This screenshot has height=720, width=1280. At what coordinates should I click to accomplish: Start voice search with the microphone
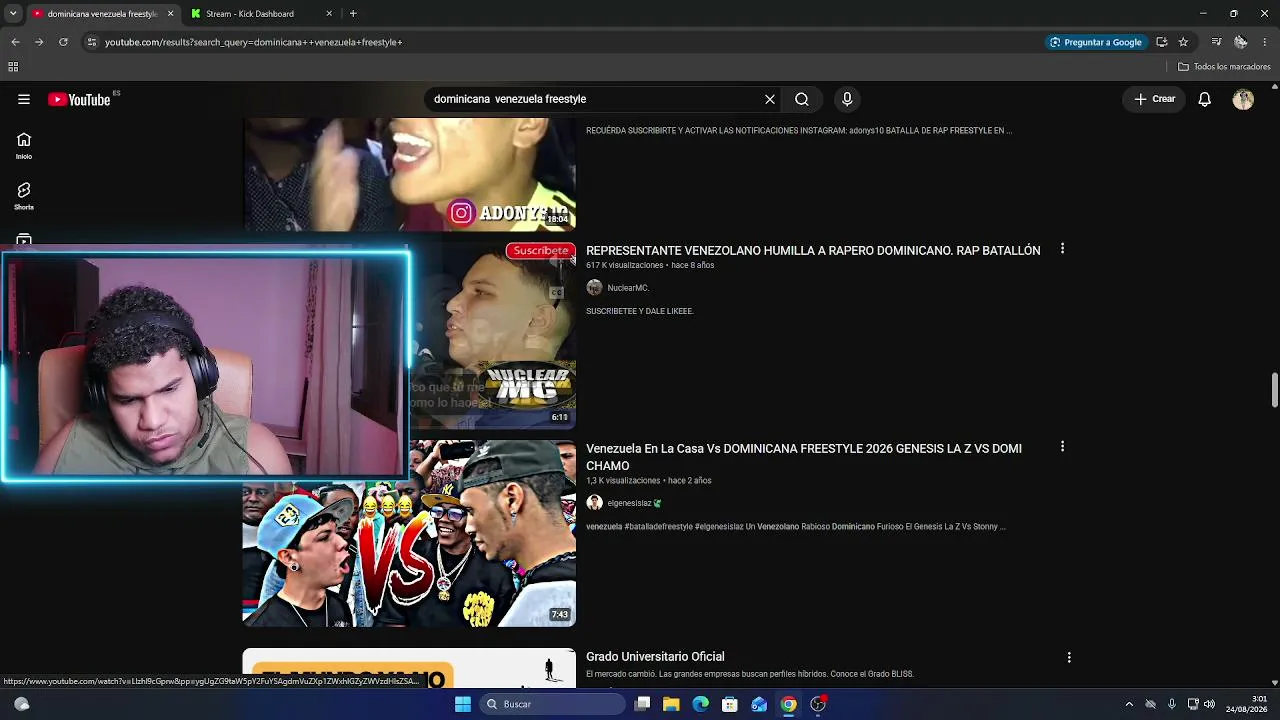[847, 99]
